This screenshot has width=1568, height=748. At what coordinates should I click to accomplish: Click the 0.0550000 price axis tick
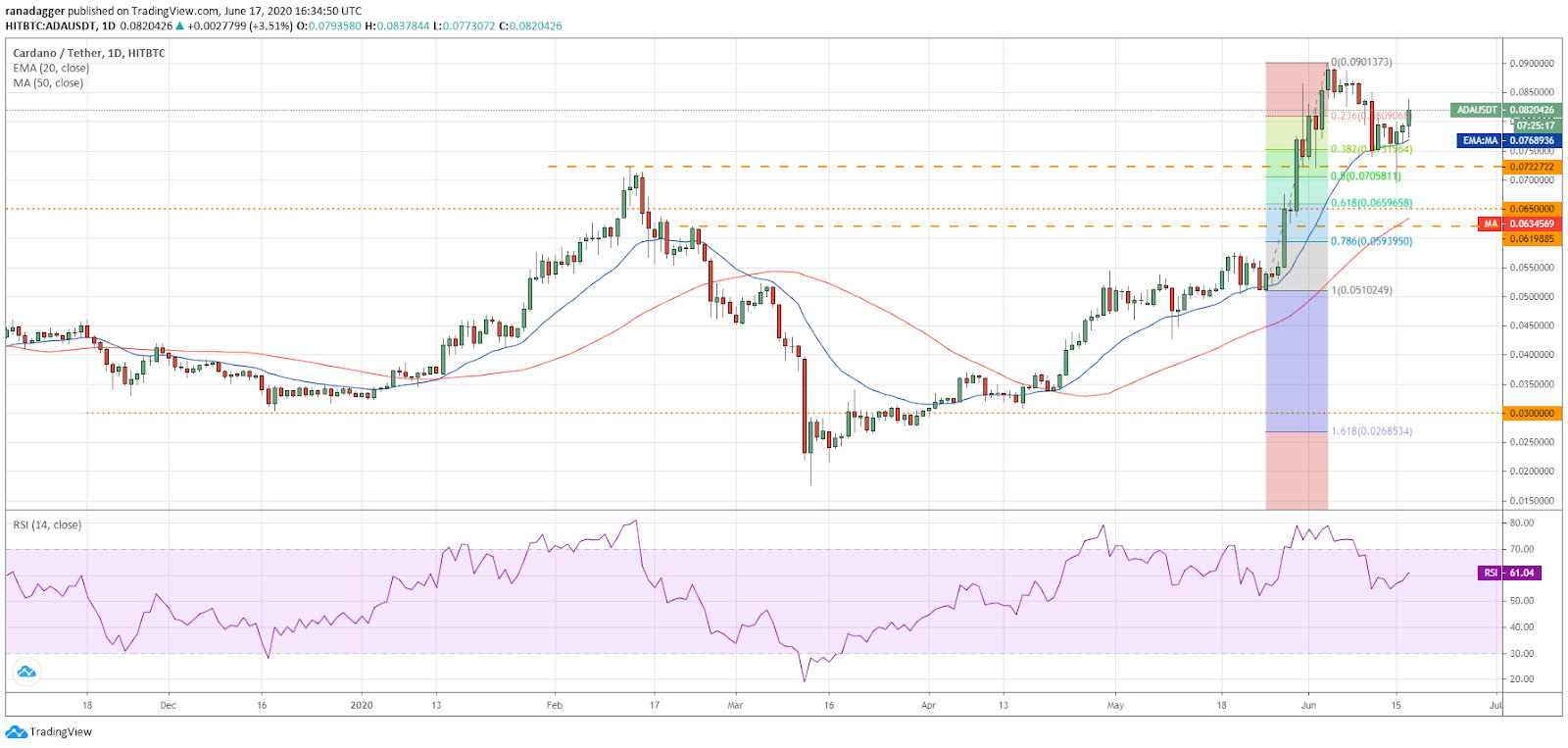click(x=1532, y=267)
